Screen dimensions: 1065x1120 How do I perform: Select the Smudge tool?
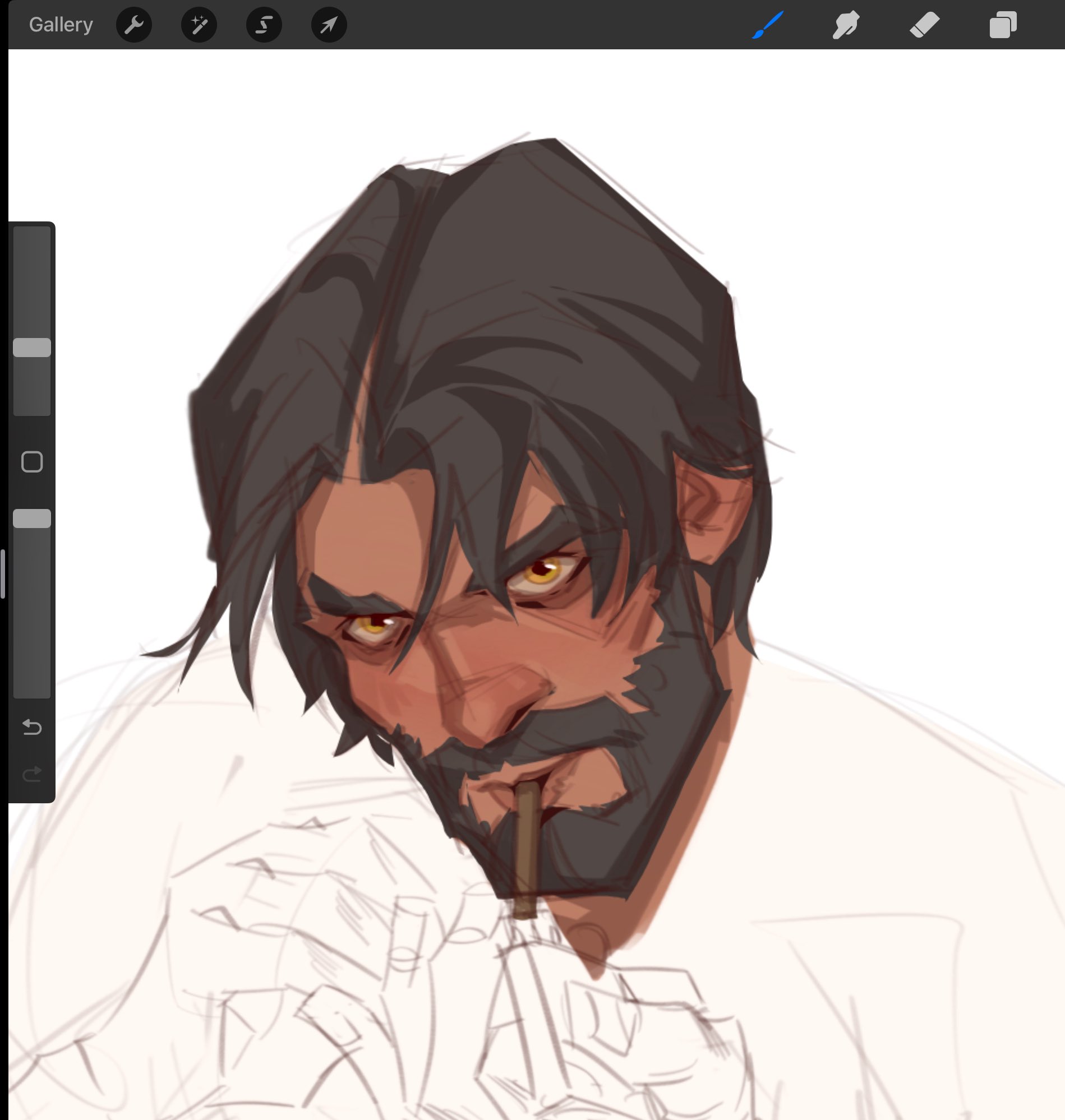pos(846,25)
